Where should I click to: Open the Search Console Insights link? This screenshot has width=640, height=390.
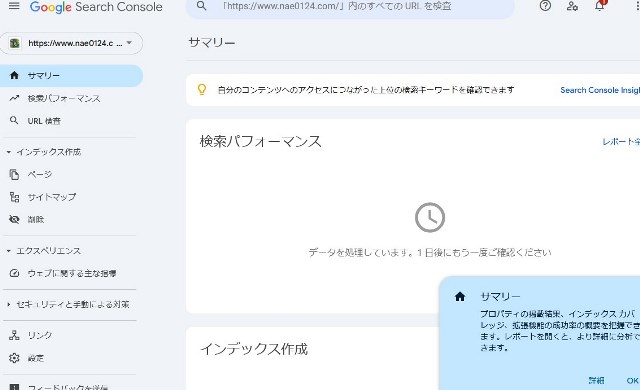click(x=600, y=90)
